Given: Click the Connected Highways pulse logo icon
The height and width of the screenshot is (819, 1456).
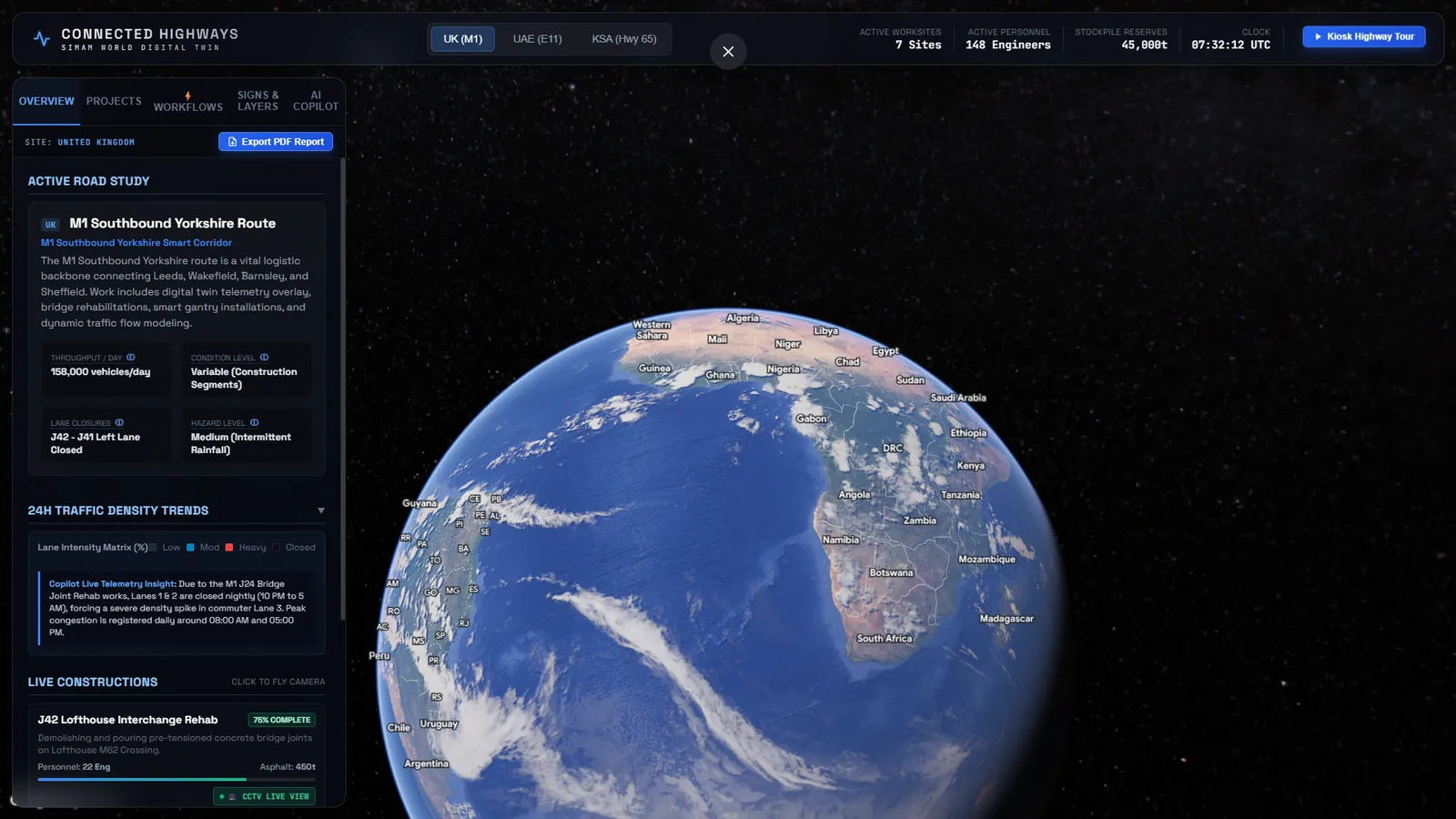Looking at the screenshot, I should pos(42,38).
